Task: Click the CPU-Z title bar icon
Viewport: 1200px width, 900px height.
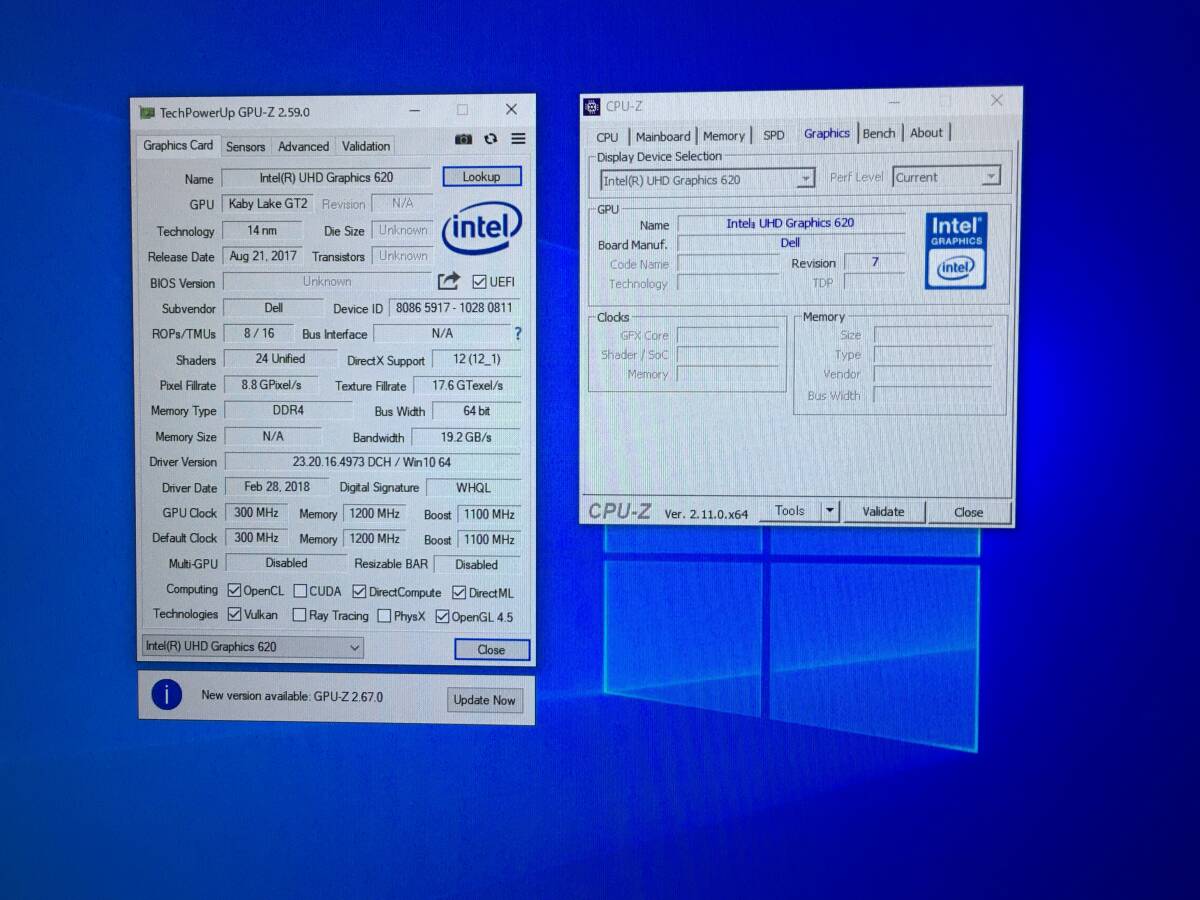Action: point(592,106)
